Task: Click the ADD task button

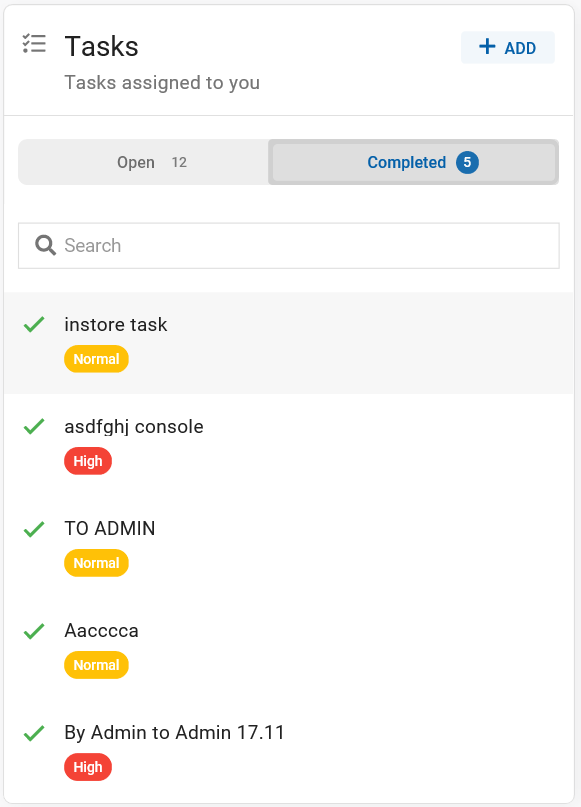Action: pos(508,47)
